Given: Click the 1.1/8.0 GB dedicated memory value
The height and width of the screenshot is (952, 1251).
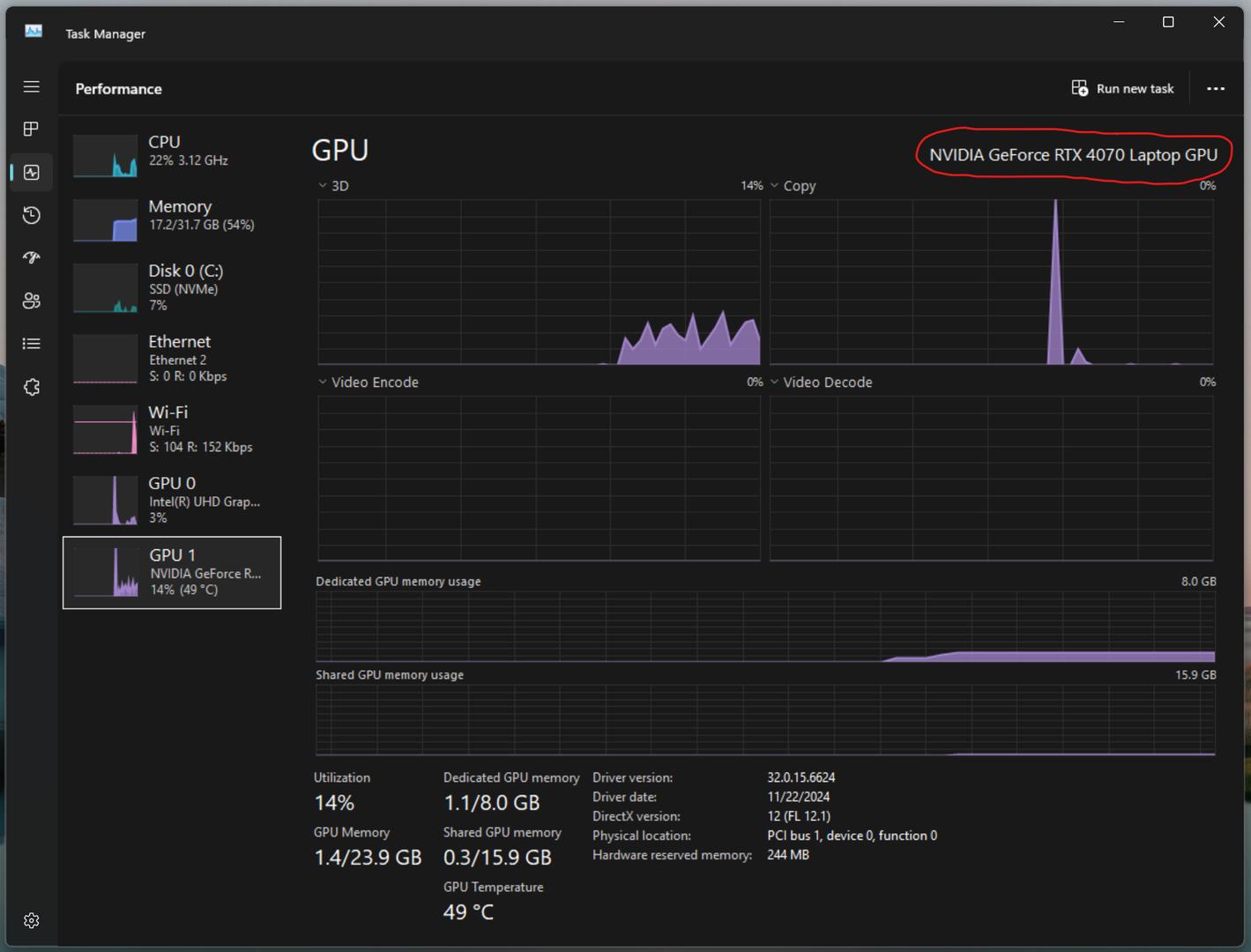Looking at the screenshot, I should pos(491,803).
